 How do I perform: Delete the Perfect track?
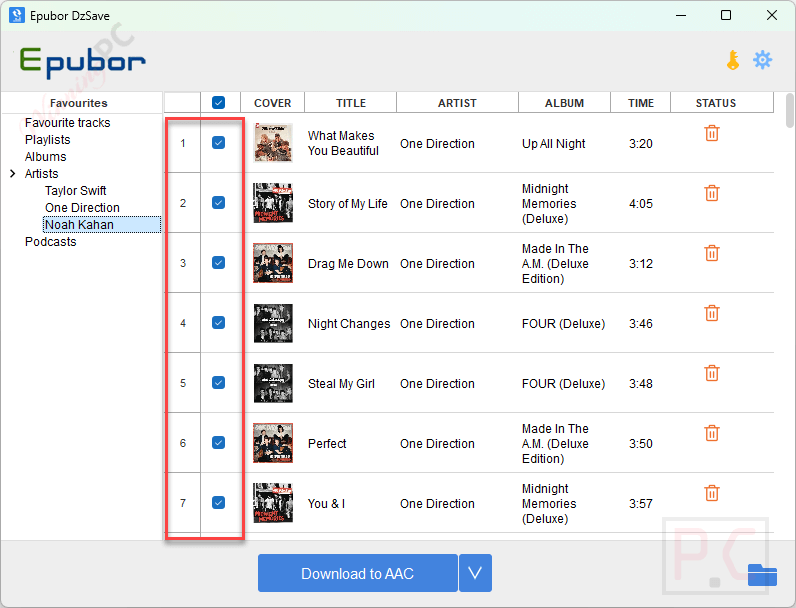(712, 433)
